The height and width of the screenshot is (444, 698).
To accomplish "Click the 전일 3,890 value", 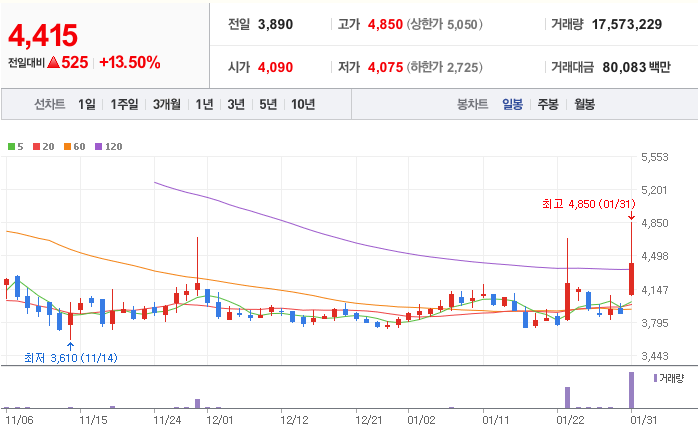I will coord(275,24).
